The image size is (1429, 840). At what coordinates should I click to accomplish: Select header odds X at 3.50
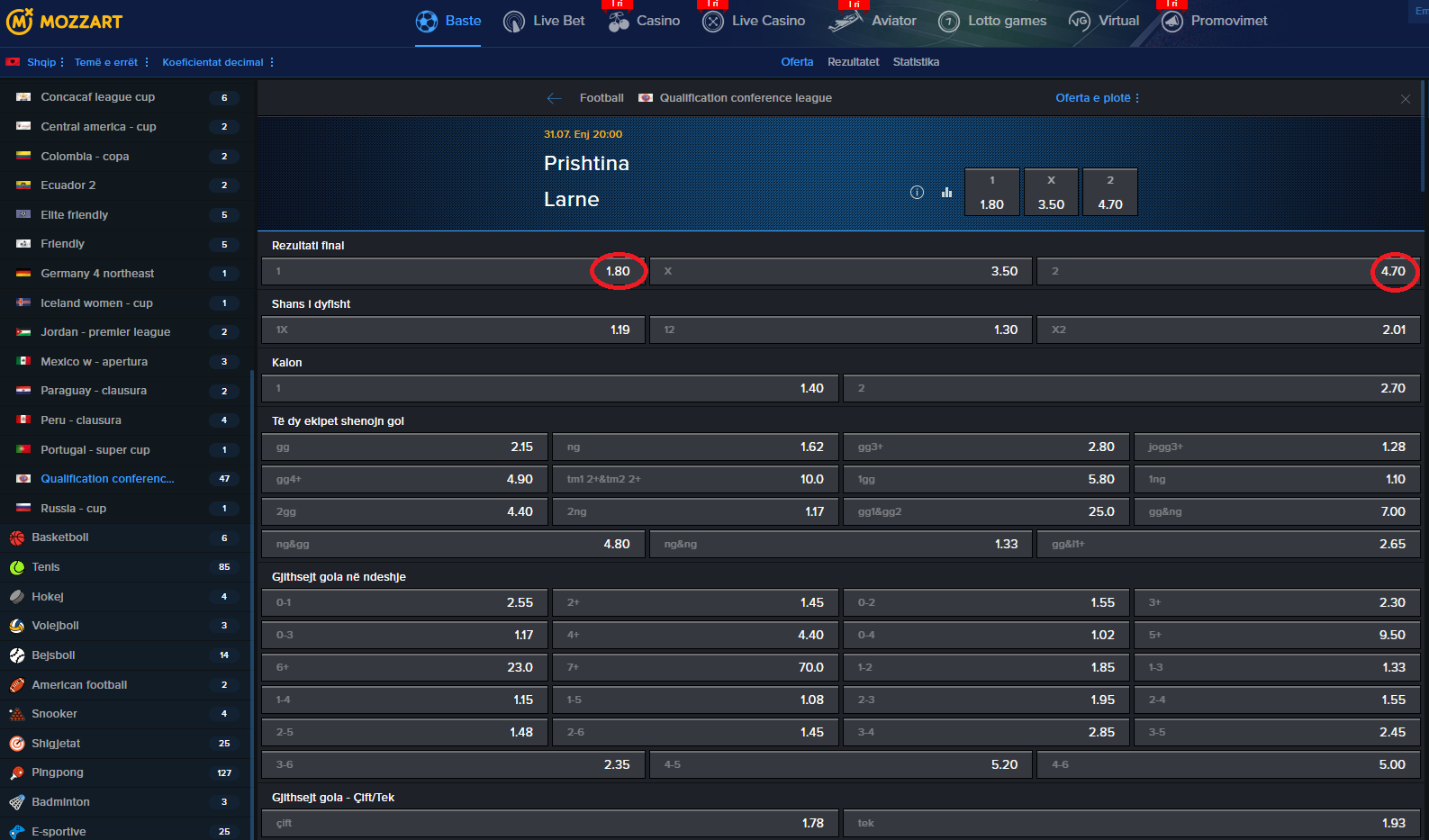pyautogui.click(x=1051, y=192)
